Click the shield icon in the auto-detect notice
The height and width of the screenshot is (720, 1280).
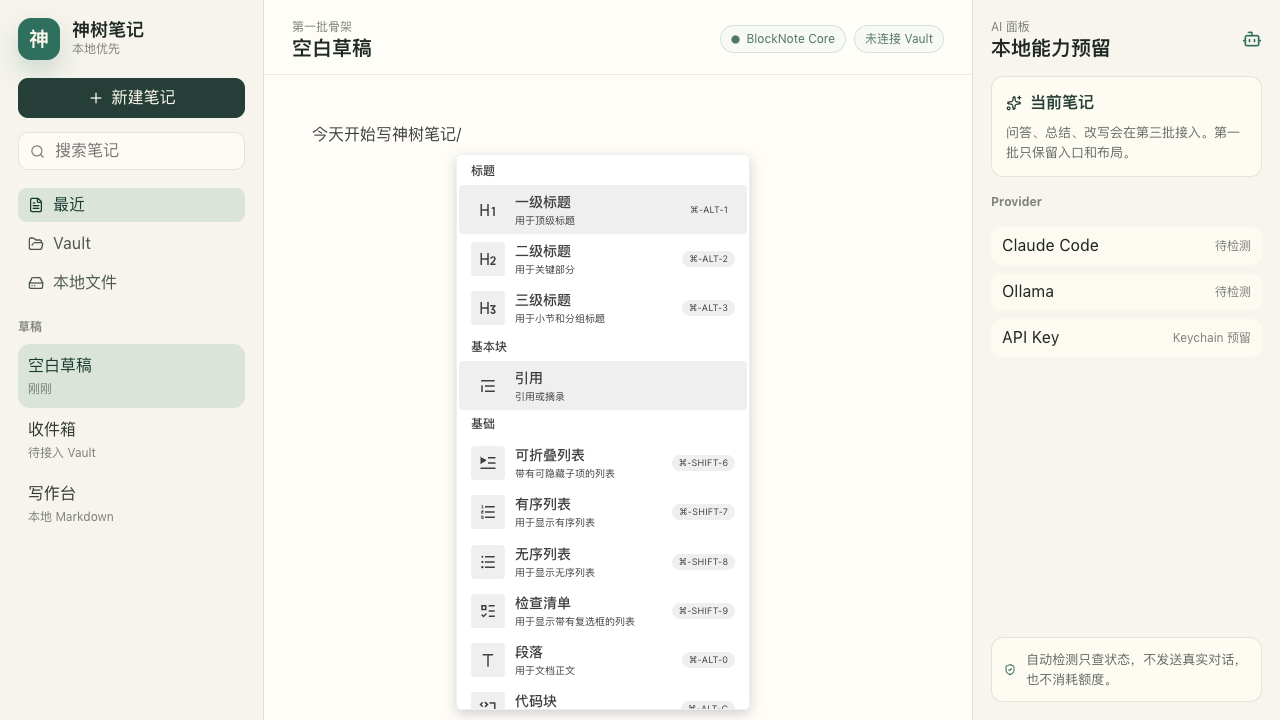point(1010,670)
